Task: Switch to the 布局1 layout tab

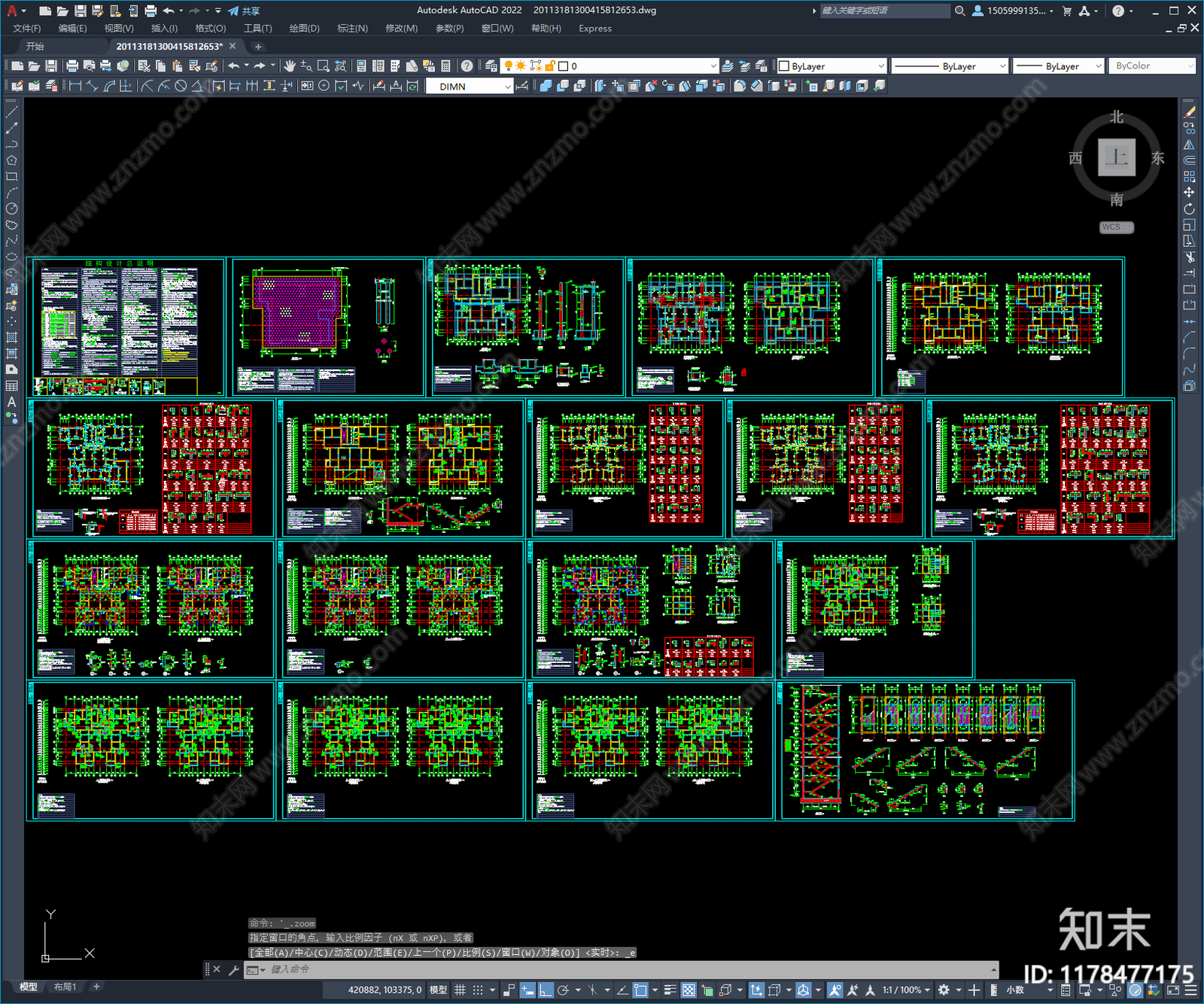Action: click(65, 987)
